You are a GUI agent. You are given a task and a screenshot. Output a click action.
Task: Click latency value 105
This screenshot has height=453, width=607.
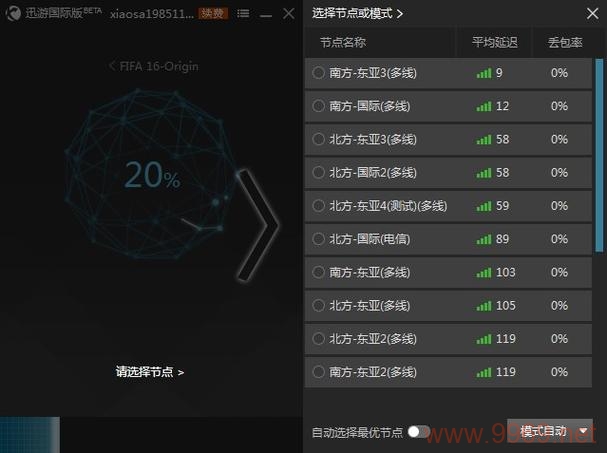tap(506, 305)
